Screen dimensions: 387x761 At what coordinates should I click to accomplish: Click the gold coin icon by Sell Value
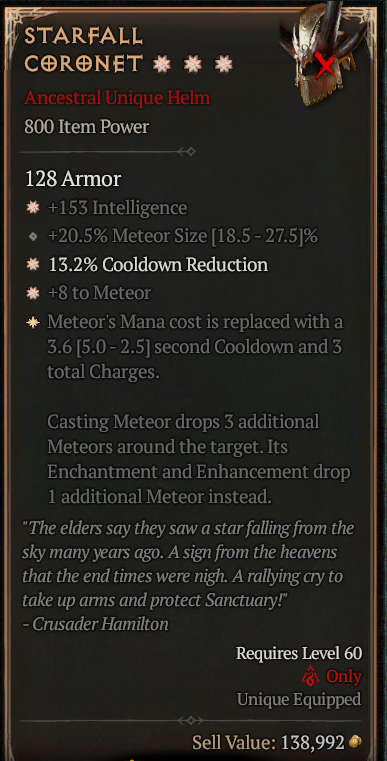355,742
